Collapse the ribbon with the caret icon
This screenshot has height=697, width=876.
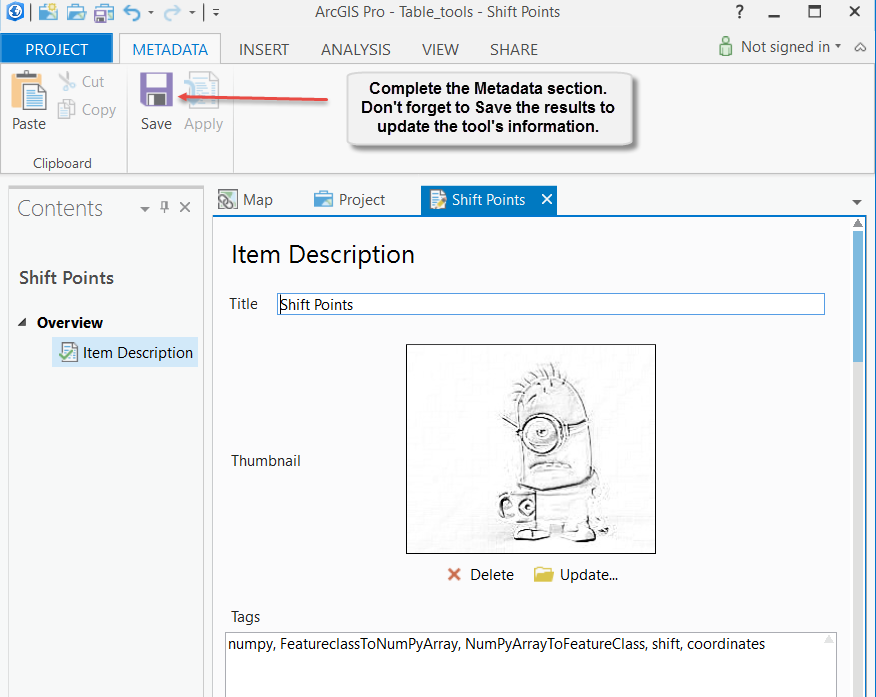tap(860, 47)
